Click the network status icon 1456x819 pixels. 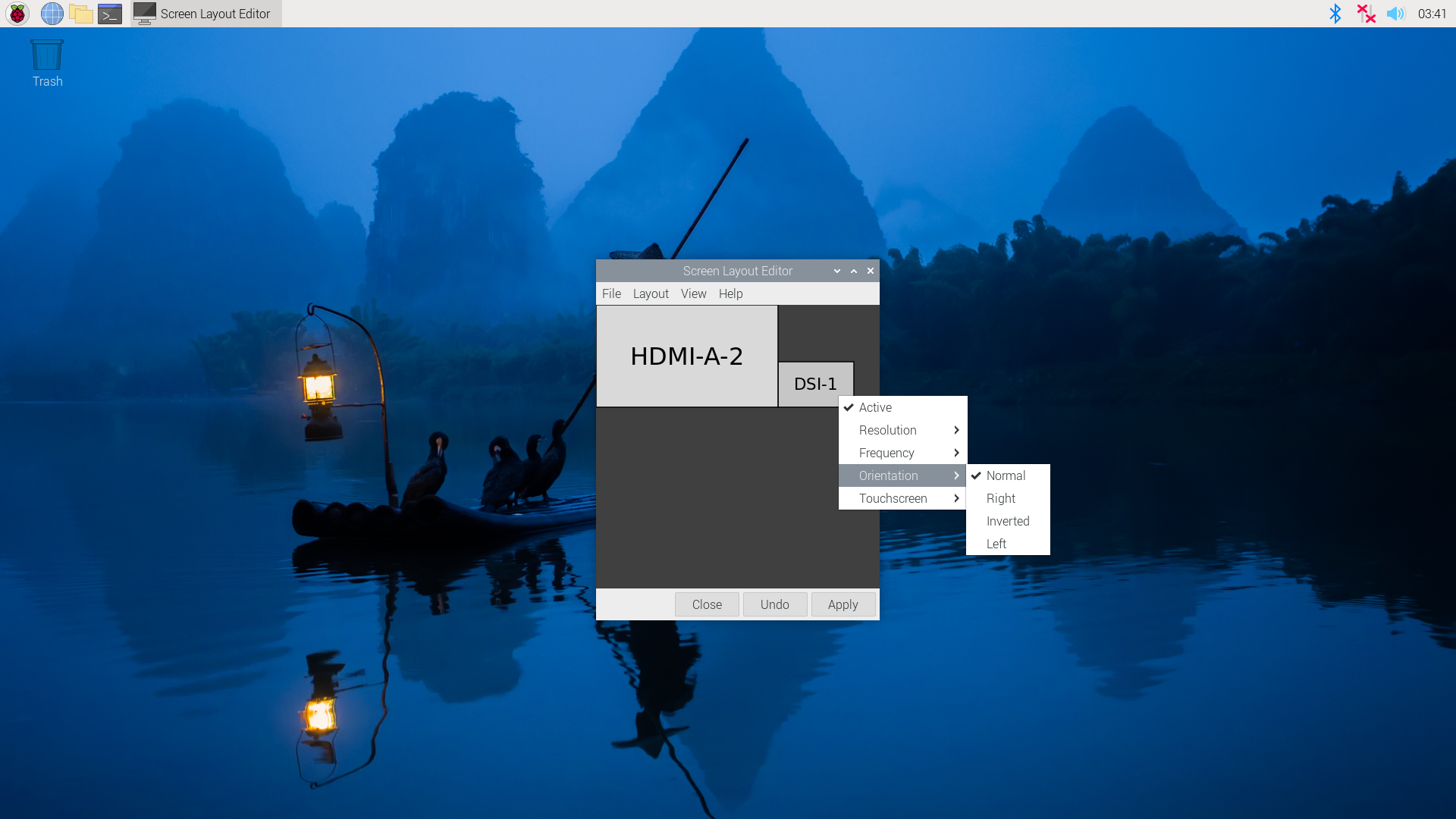click(1365, 13)
